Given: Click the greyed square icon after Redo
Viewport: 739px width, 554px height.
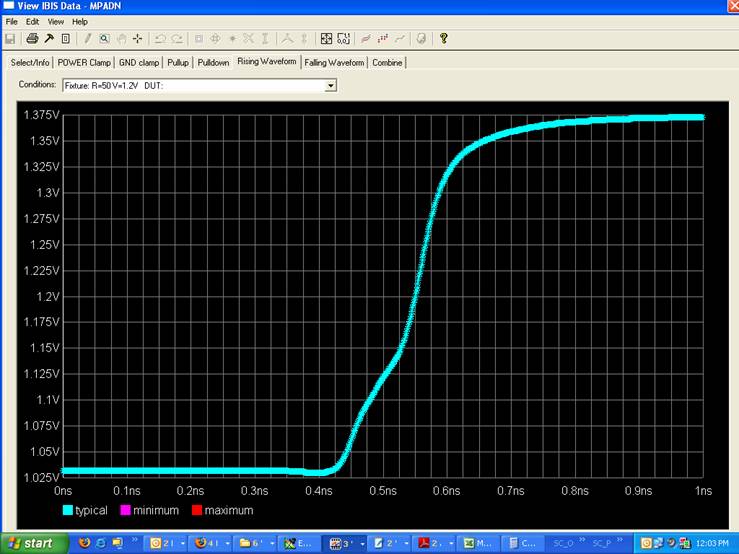Looking at the screenshot, I should point(199,39).
